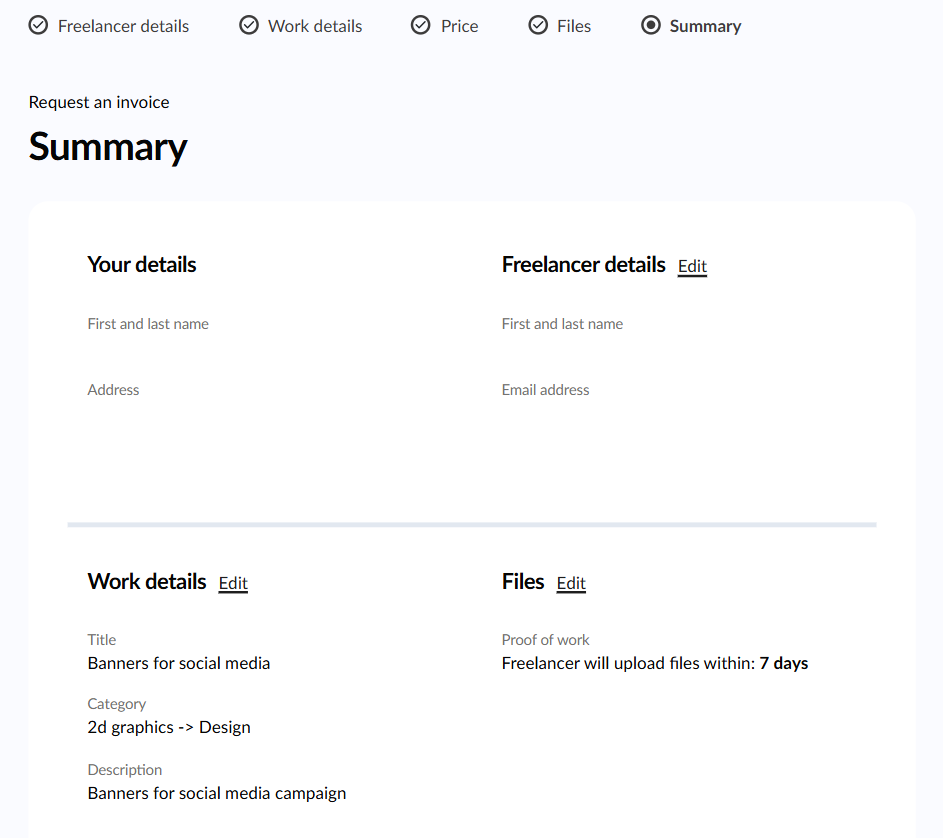Click the checkmark icon beside Freelancer details step

click(x=38, y=26)
